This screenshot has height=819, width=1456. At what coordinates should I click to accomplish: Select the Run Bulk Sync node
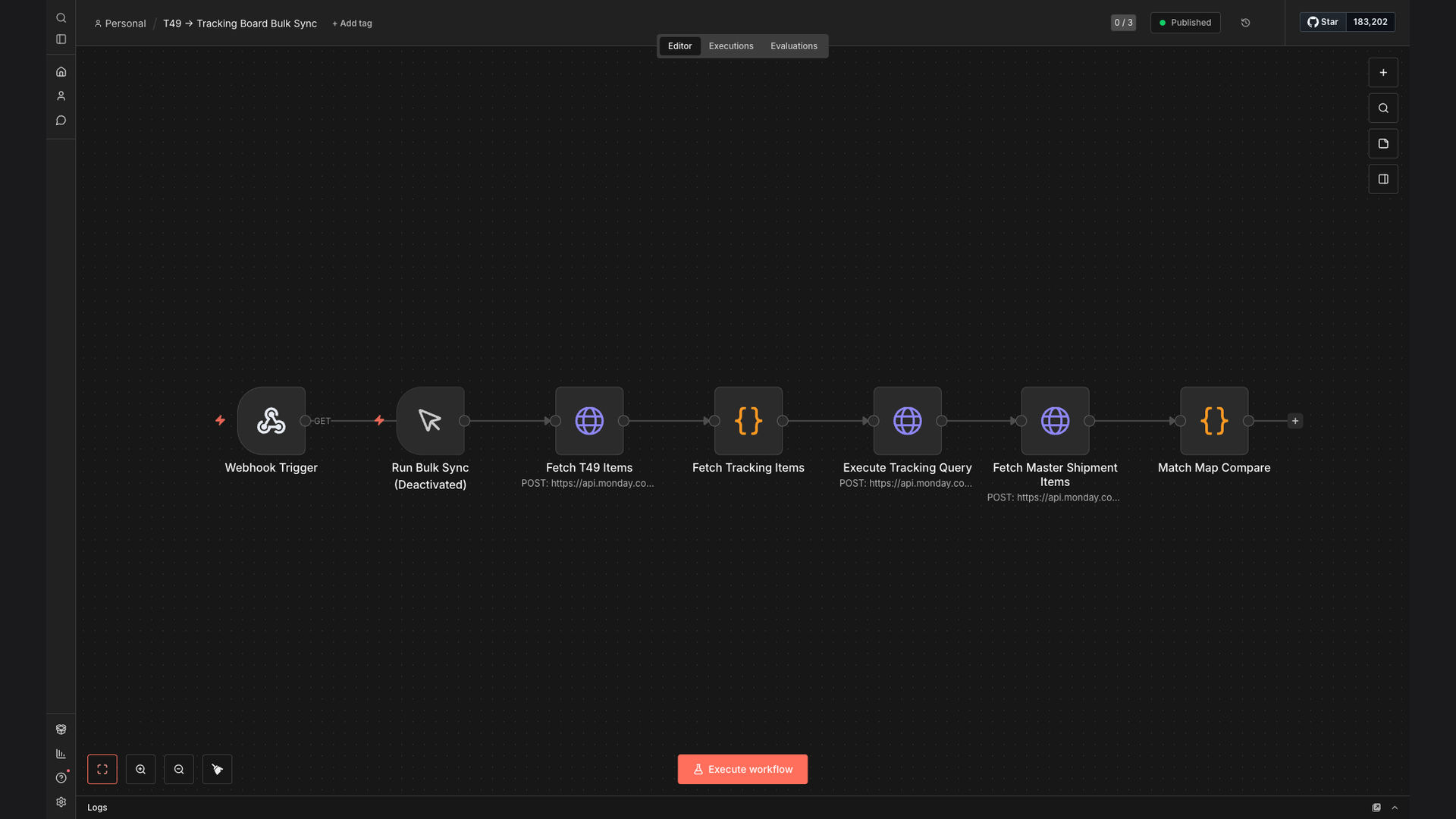(x=431, y=421)
